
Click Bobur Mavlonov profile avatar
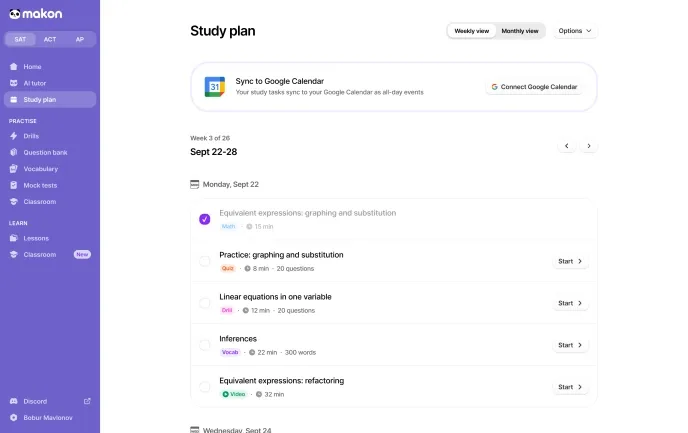coord(14,418)
